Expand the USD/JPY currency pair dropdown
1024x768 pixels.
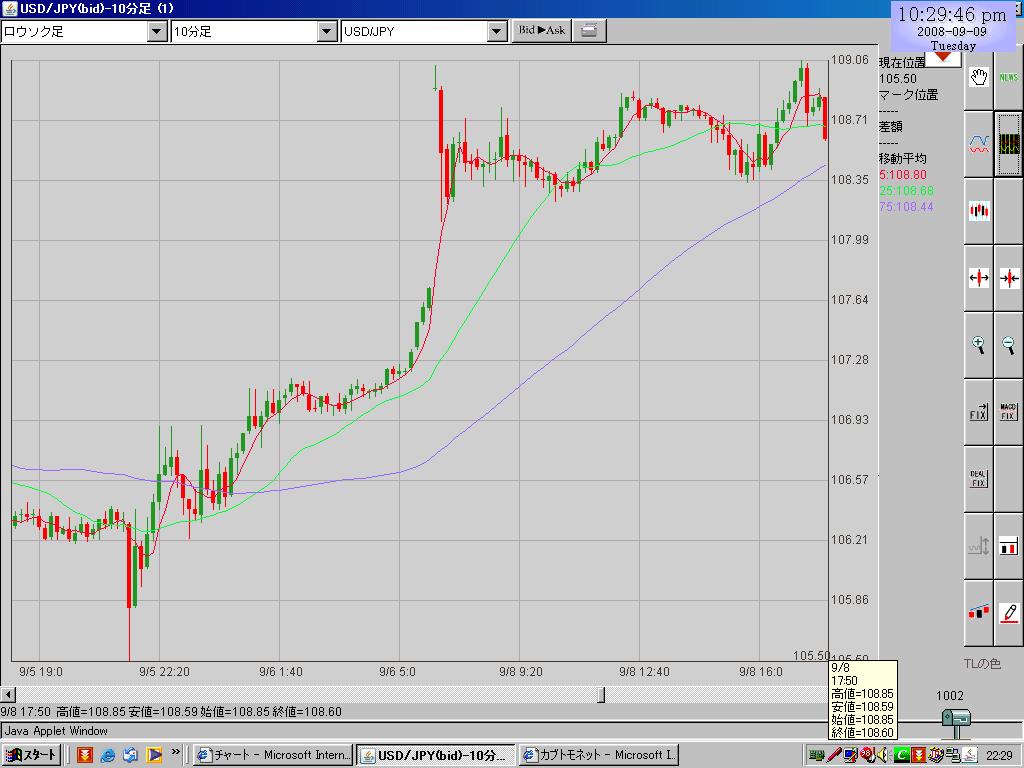[x=497, y=31]
